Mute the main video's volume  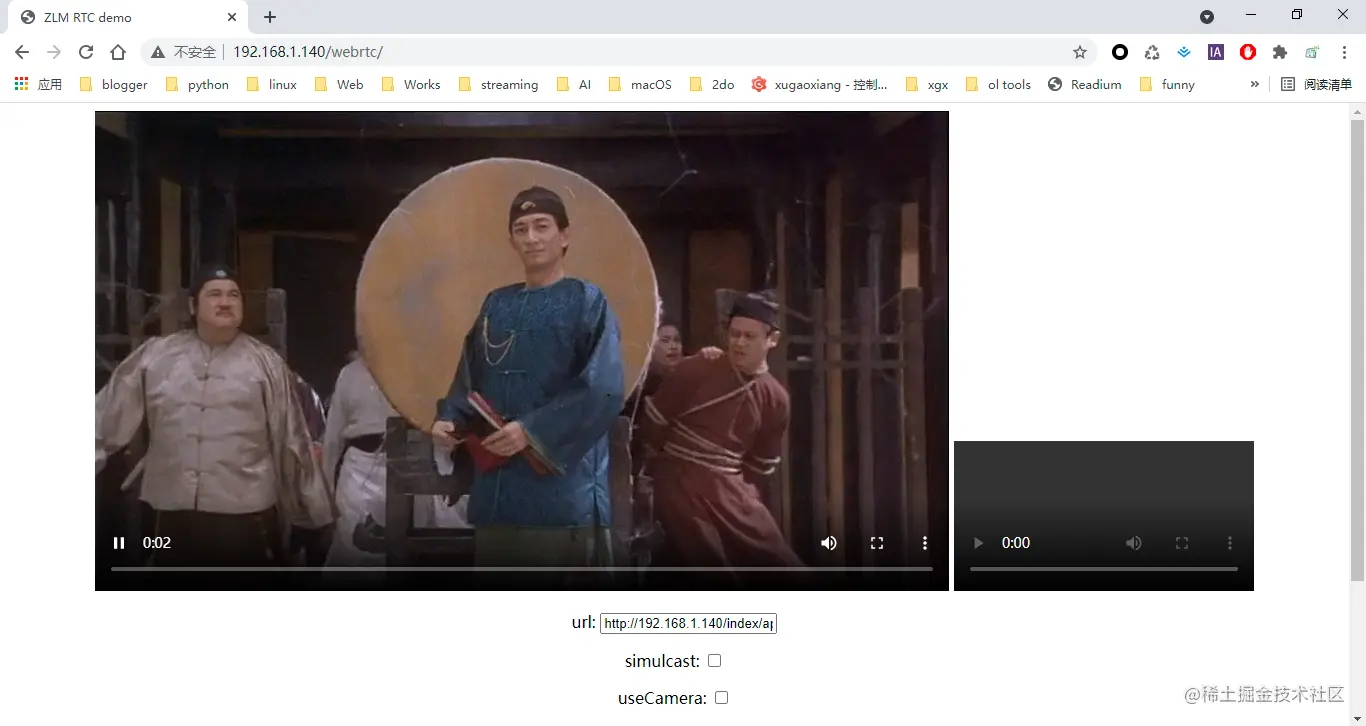point(829,543)
